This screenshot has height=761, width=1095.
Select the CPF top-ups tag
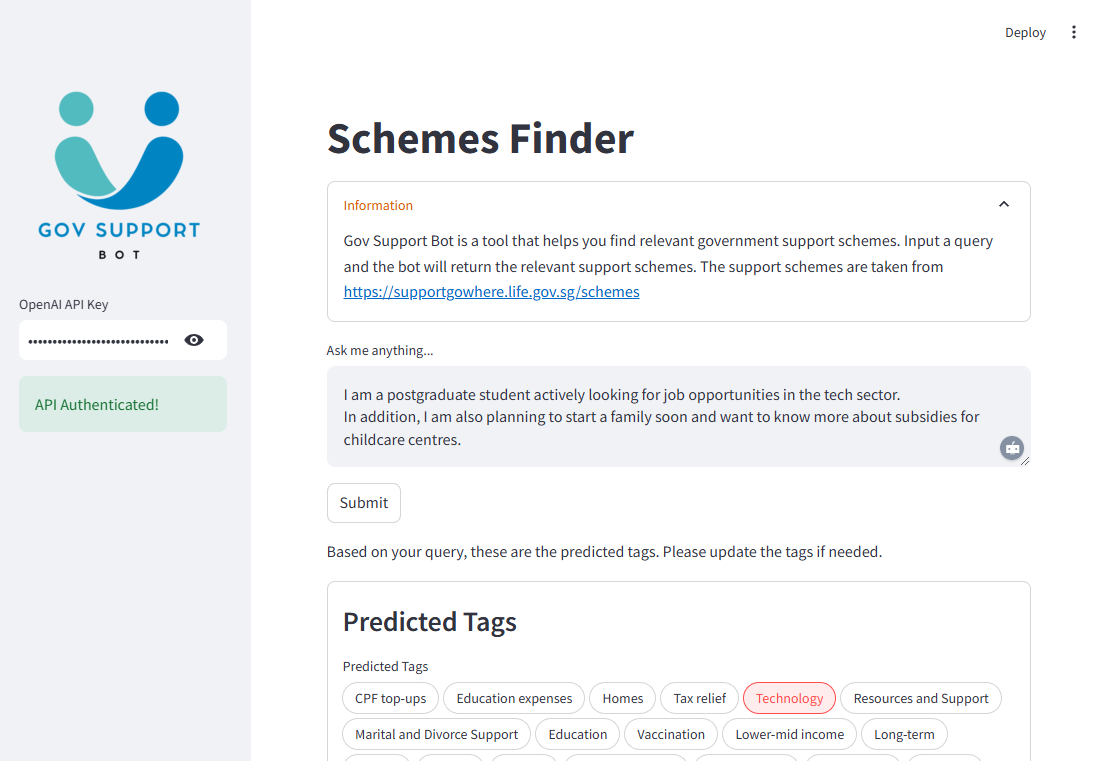pos(390,698)
